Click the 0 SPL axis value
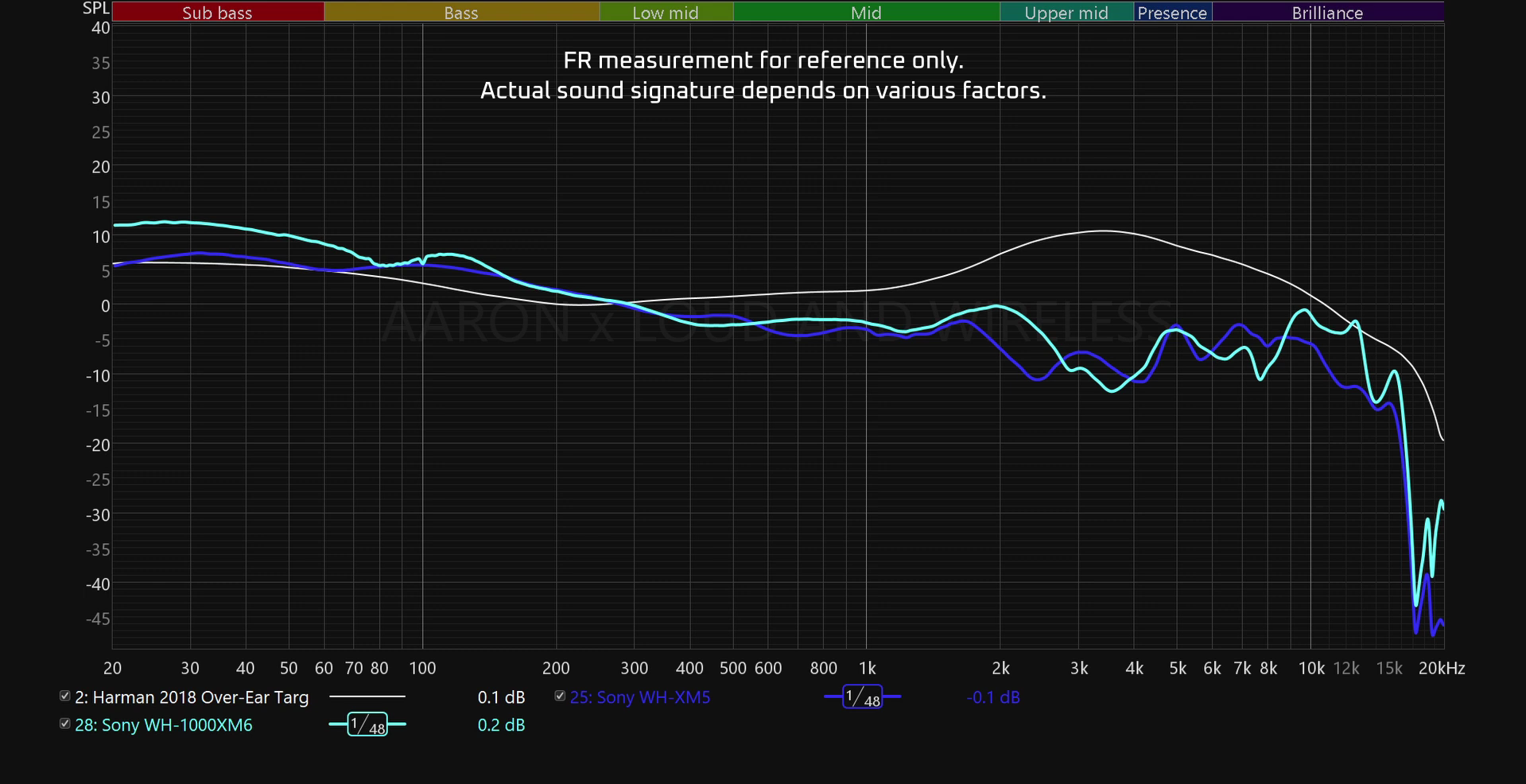Image resolution: width=1526 pixels, height=784 pixels. (105, 306)
